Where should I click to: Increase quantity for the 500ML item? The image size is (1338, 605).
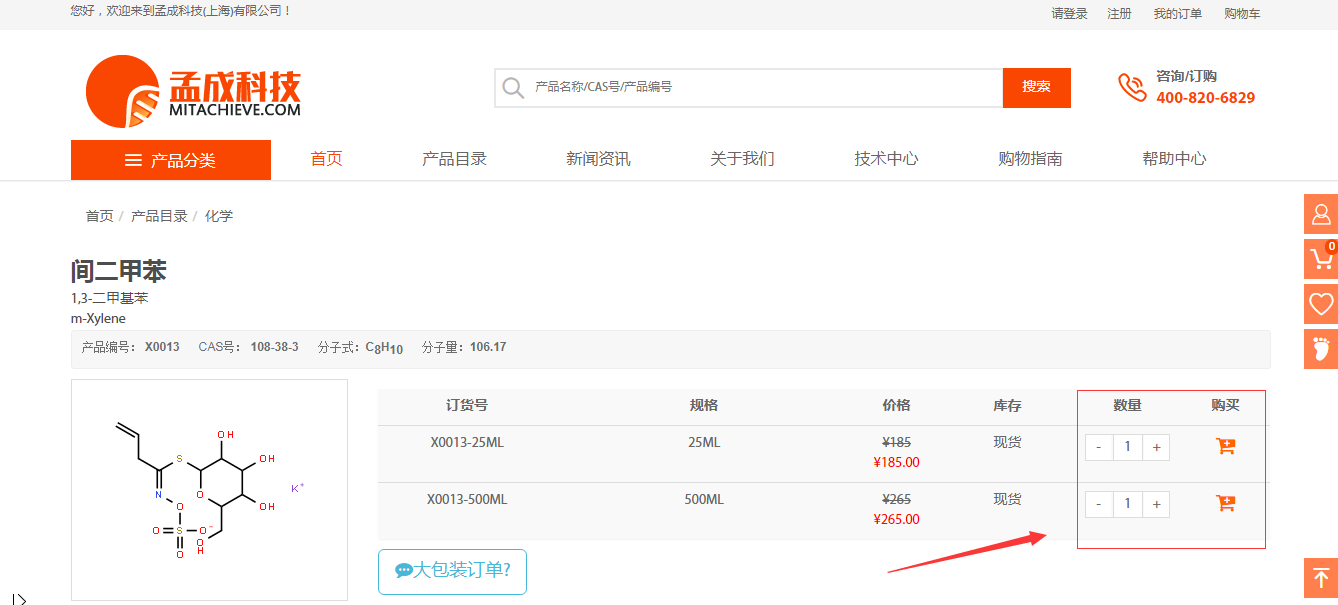click(1156, 504)
